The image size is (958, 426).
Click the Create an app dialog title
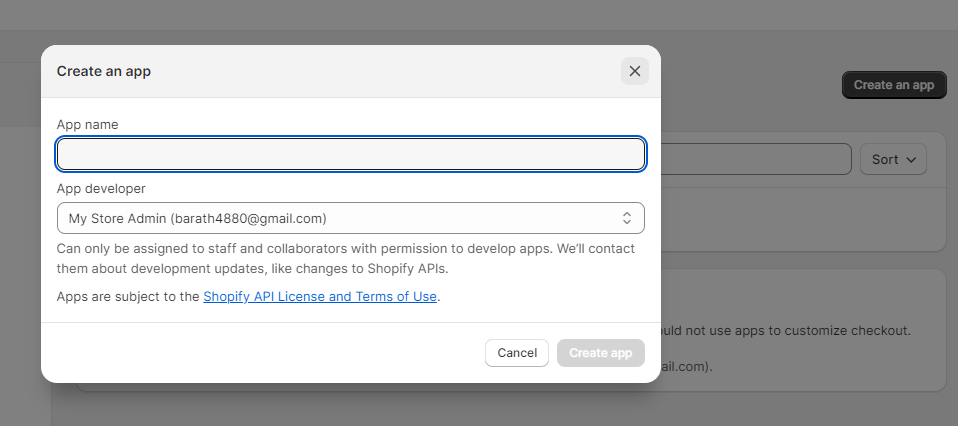pyautogui.click(x=104, y=71)
